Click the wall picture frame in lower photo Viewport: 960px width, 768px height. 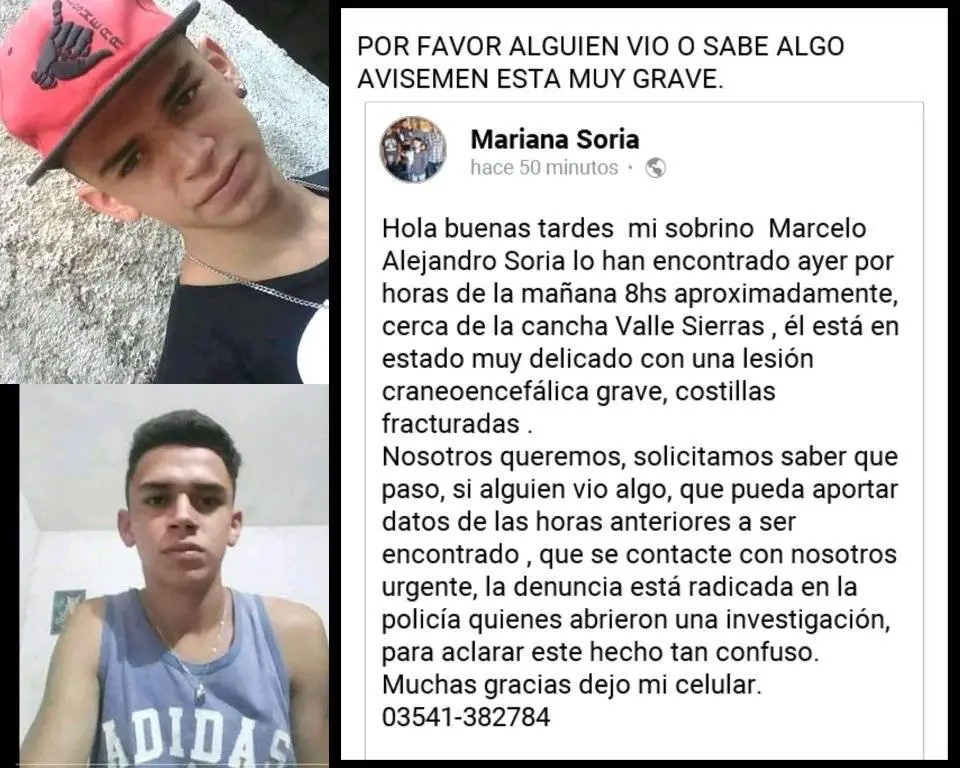tap(67, 611)
